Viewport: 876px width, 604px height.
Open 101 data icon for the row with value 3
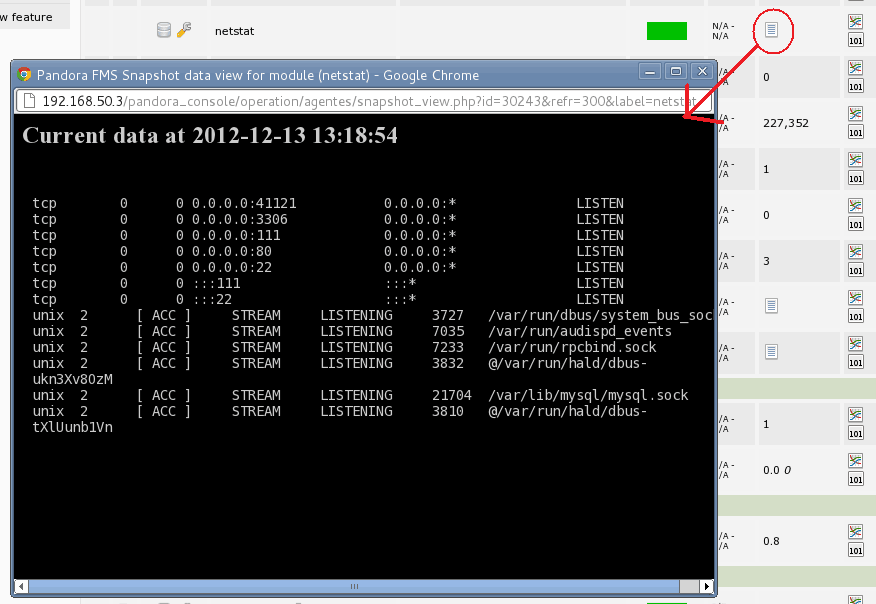pyautogui.click(x=855, y=270)
